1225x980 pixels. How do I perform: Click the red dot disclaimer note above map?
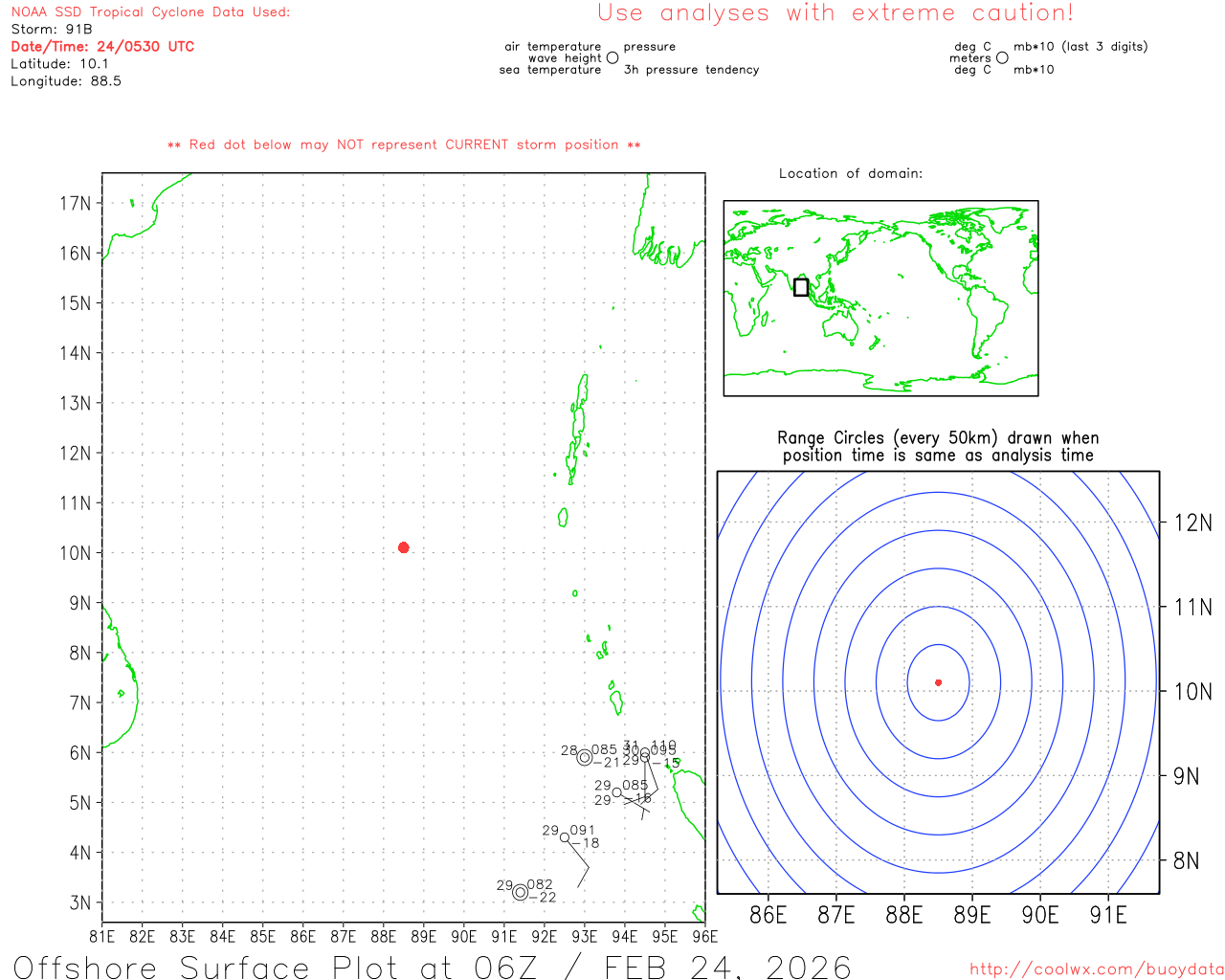point(404,145)
